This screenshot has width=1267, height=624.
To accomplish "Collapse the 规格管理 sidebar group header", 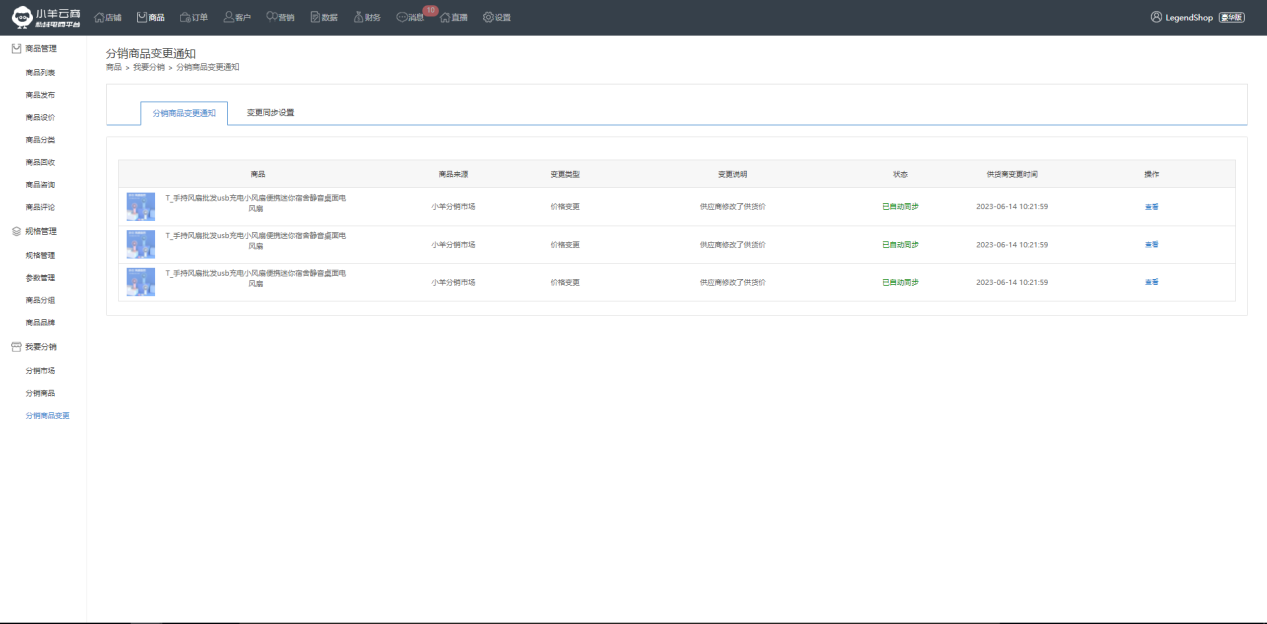I will (x=40, y=231).
